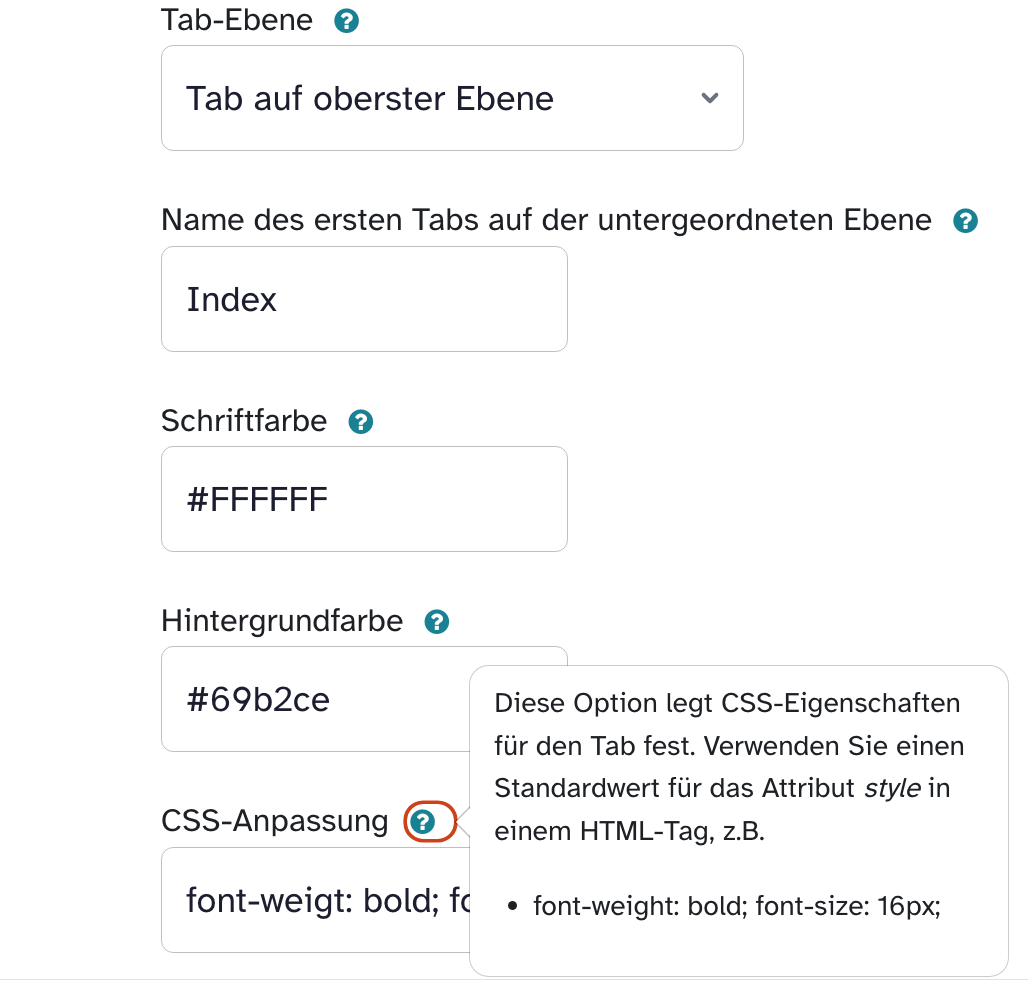Viewport: 1028px width, 983px height.
Task: Click the 'Hintergrundfarbe' label
Action: point(282,621)
